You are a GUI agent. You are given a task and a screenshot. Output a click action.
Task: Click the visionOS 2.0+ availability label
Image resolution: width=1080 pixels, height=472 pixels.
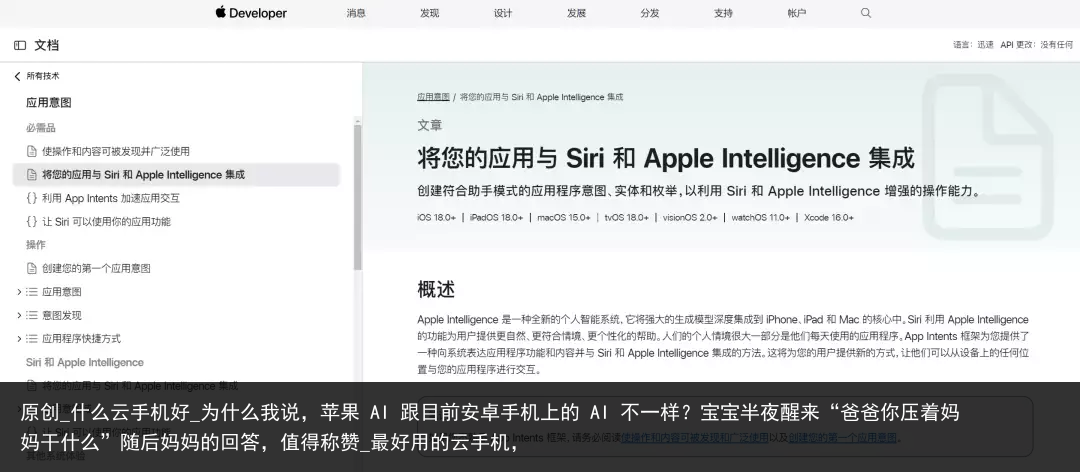point(690,218)
